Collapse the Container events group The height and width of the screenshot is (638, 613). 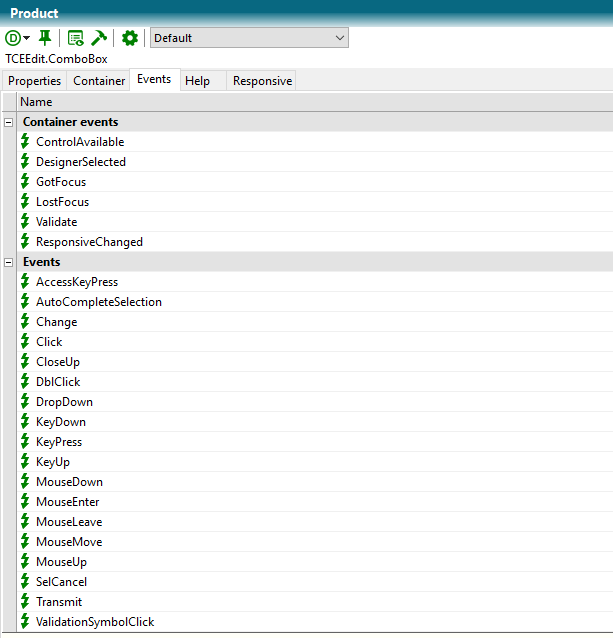tap(9, 122)
